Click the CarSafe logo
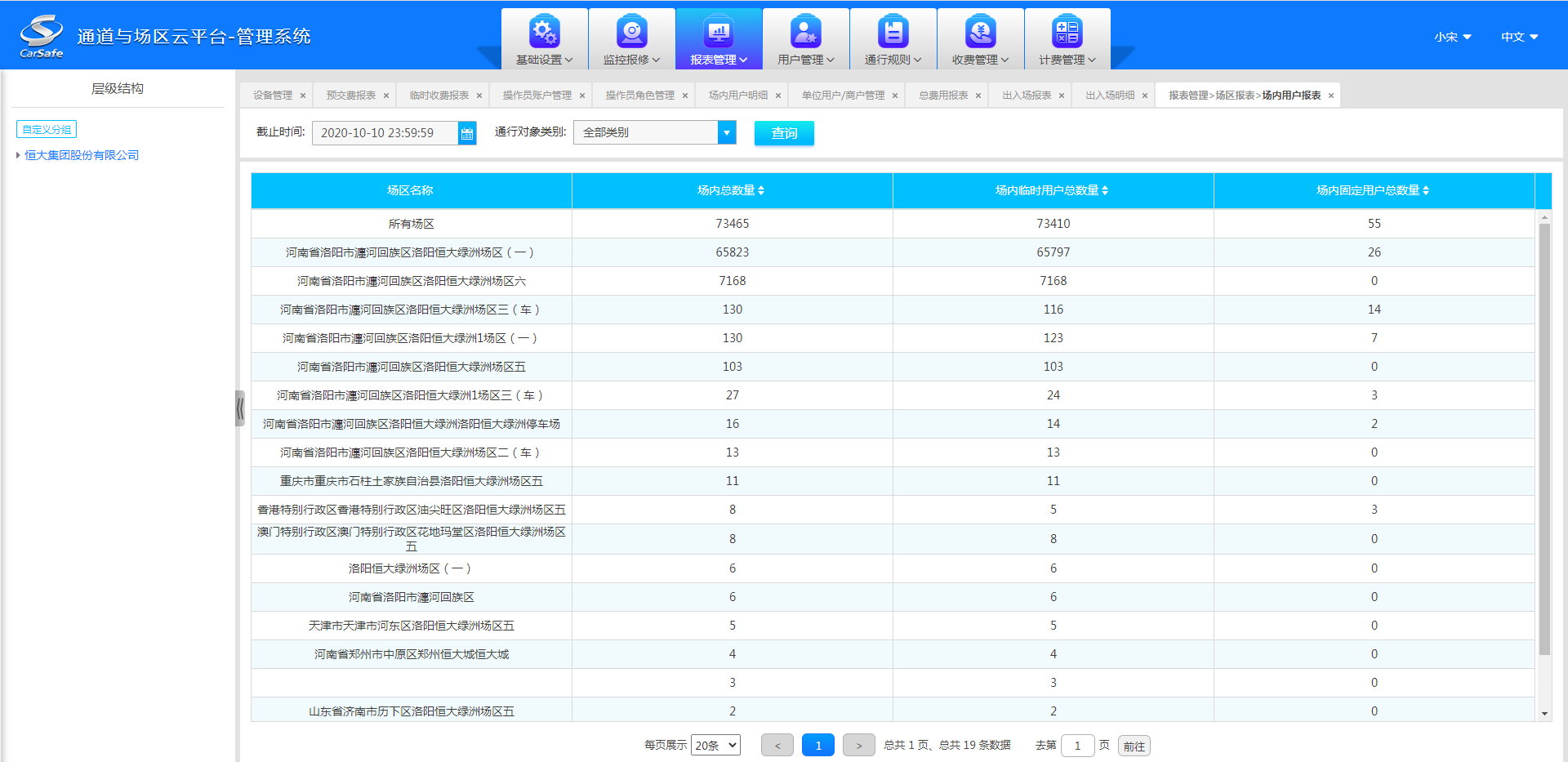The image size is (1568, 762). (x=41, y=36)
